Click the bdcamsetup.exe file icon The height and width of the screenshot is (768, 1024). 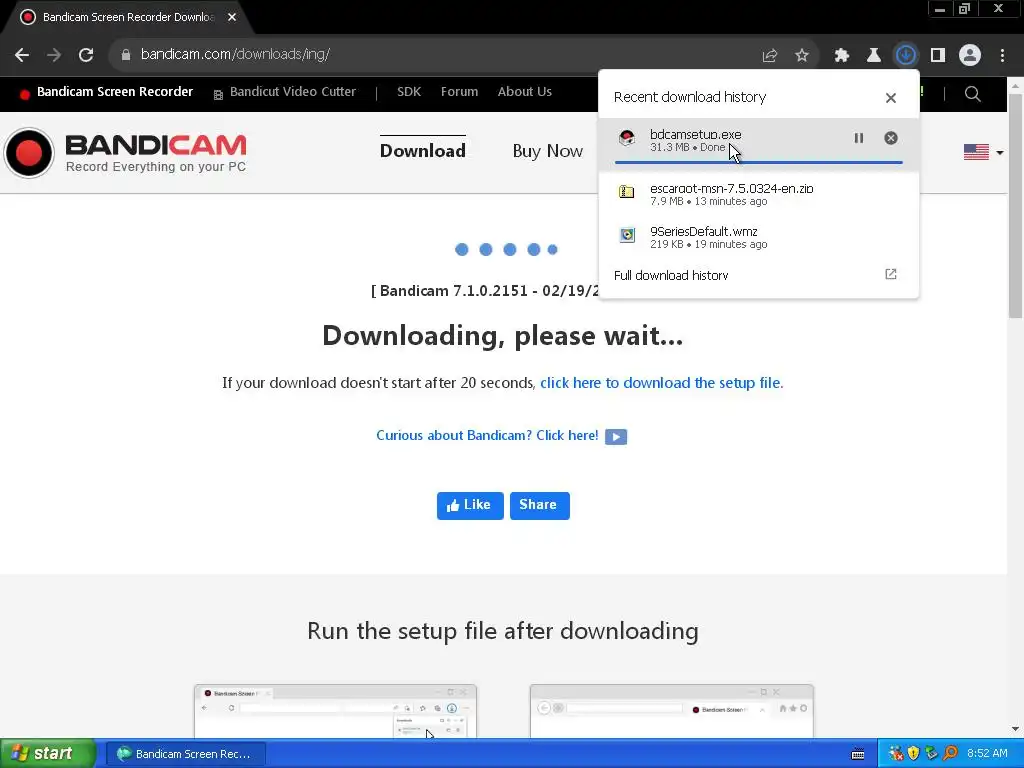(627, 138)
